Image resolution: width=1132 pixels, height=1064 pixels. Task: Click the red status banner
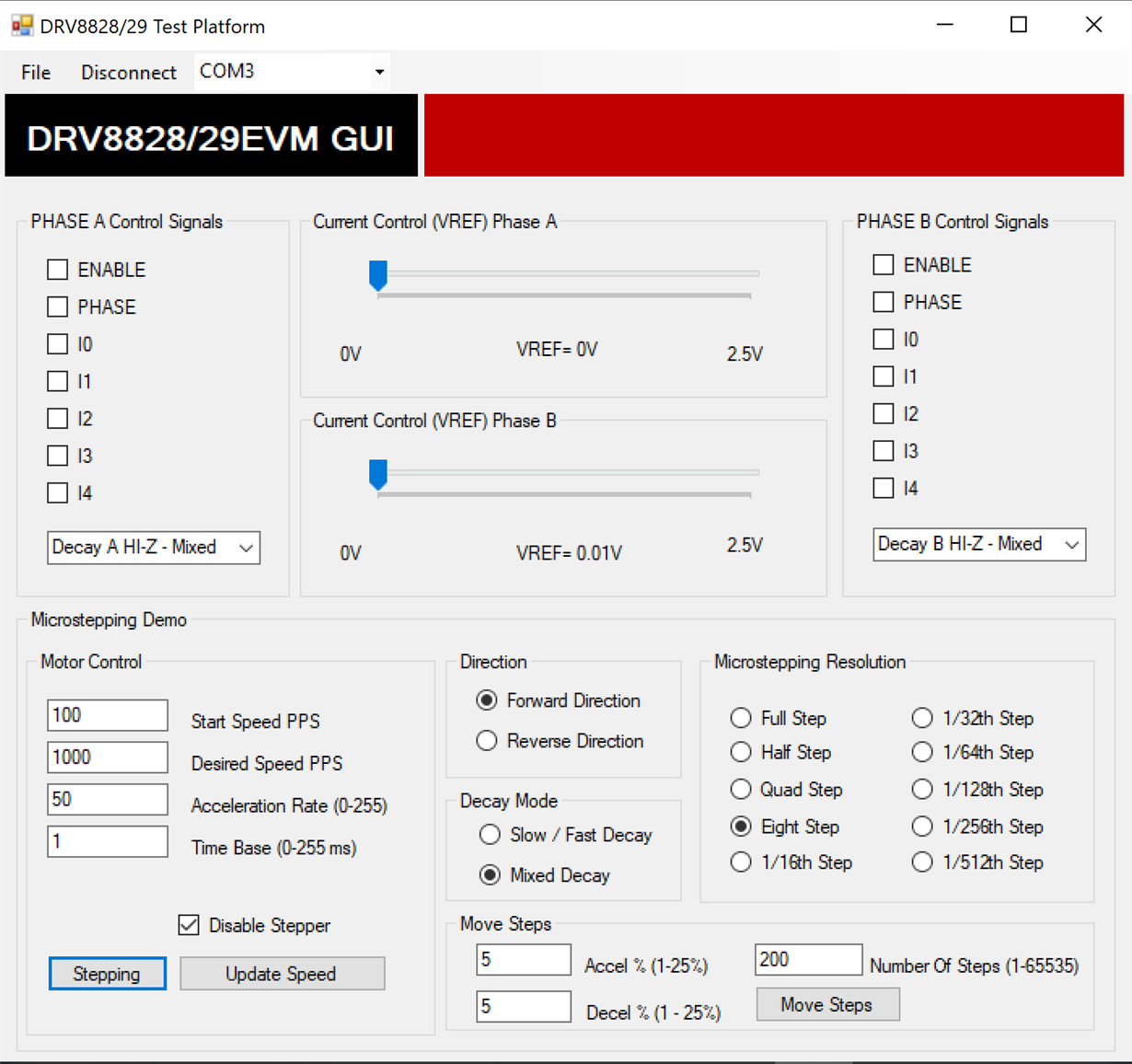click(774, 135)
